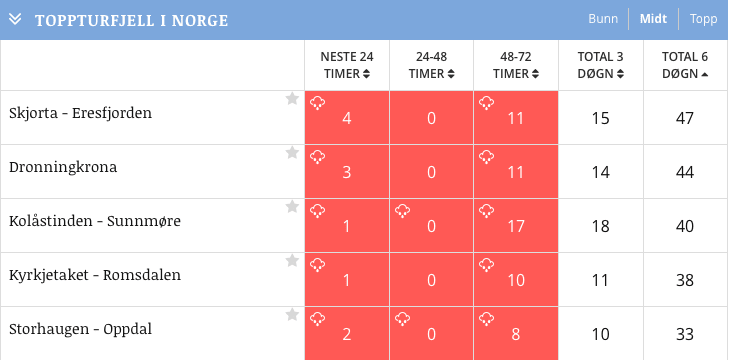731x360 pixels.
Task: Mark Kyrkjetaket - Romsdalen star icon
Action: point(292,261)
